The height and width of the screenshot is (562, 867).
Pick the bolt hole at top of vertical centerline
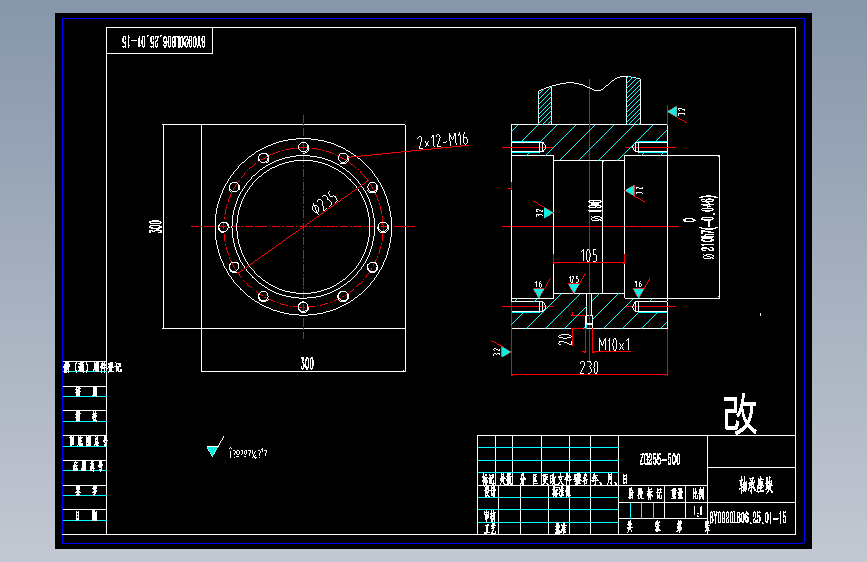(303, 147)
